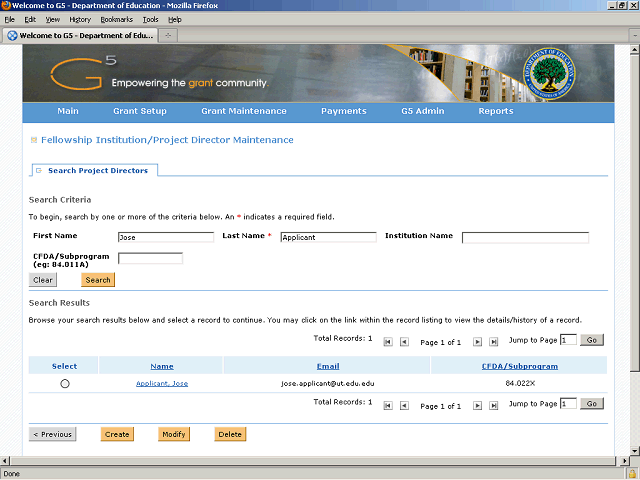Viewport: 640px width, 480px height.
Task: Click the vertical scrollbar down arrow
Action: point(634,451)
